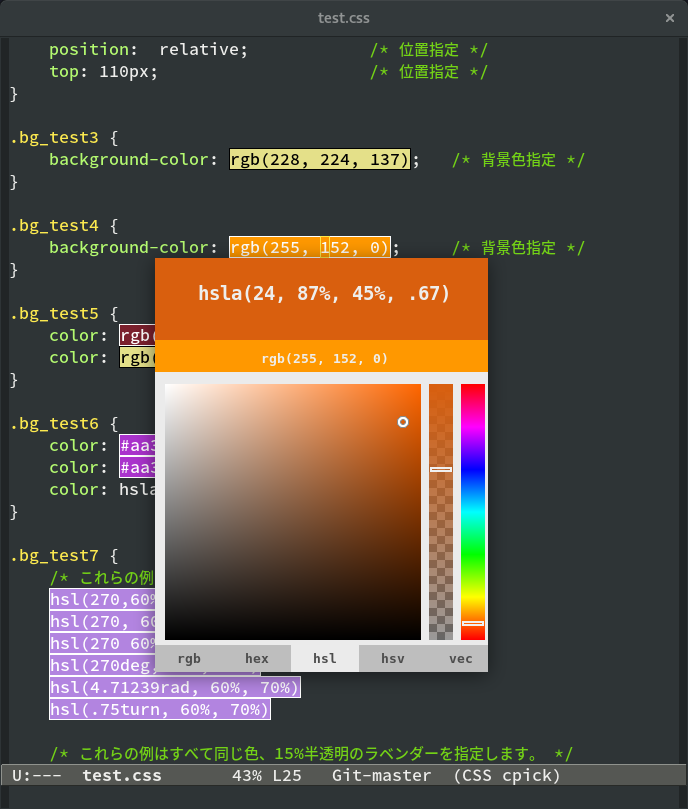The image size is (688, 809).
Task: Click the 背景色指定 comment in bg_test3
Action: coord(518,160)
